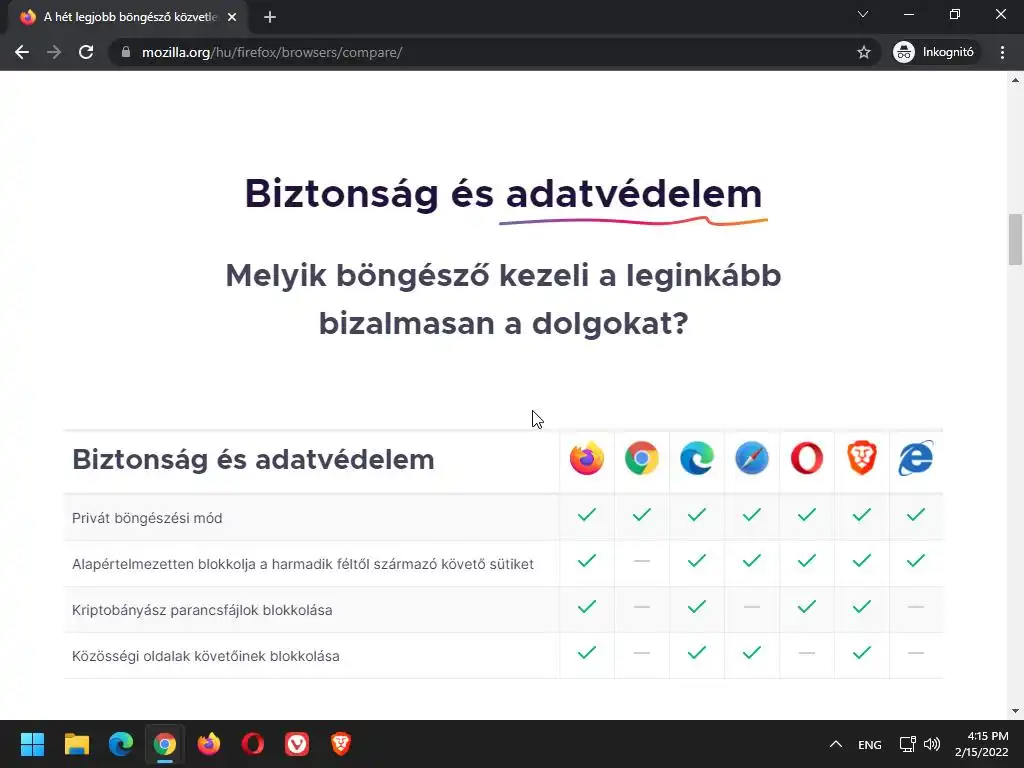Click the Firefox logo in table header
Screen dimensions: 1024x768
(586, 458)
